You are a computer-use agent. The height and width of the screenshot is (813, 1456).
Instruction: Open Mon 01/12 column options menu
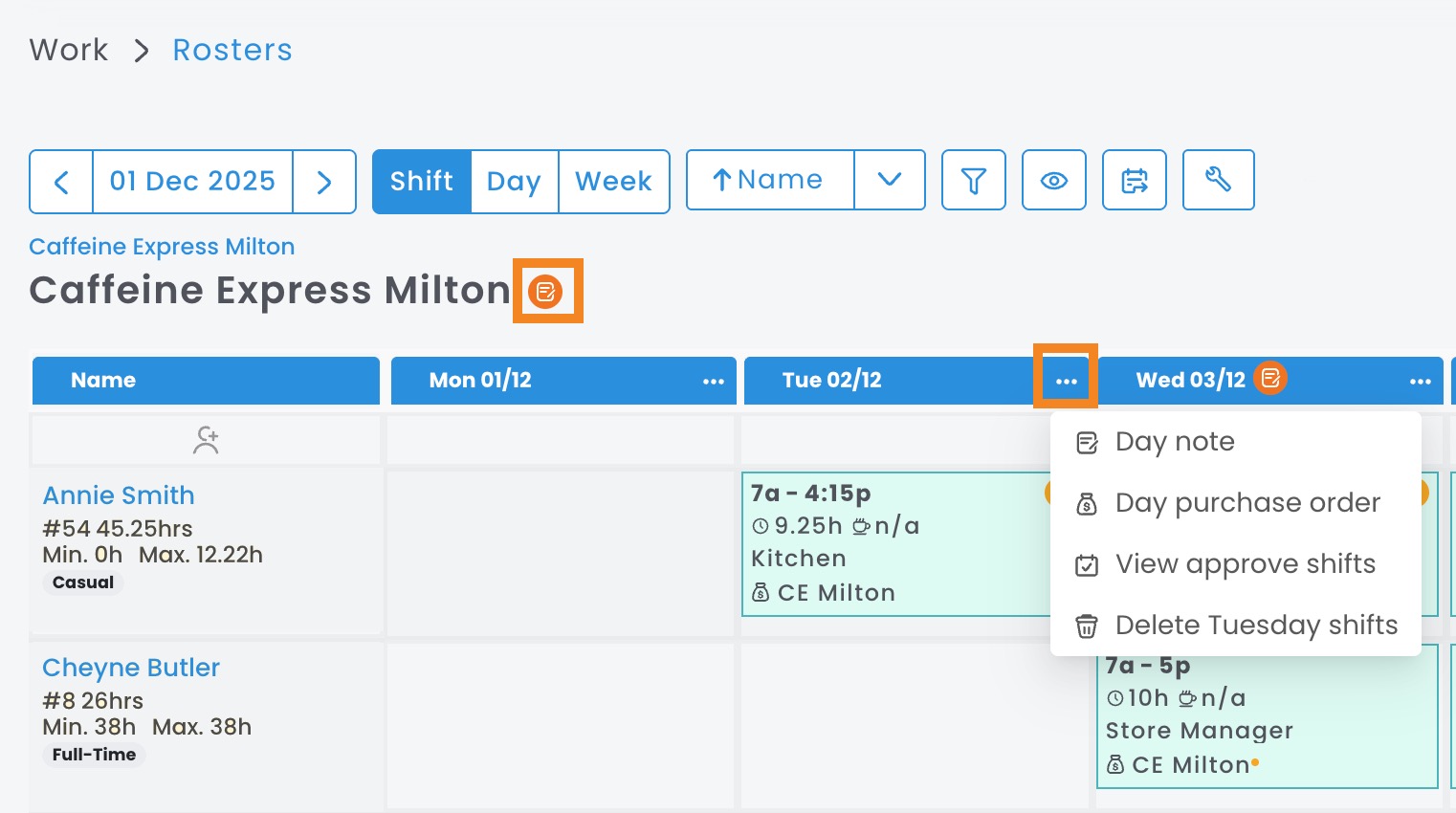tap(714, 381)
